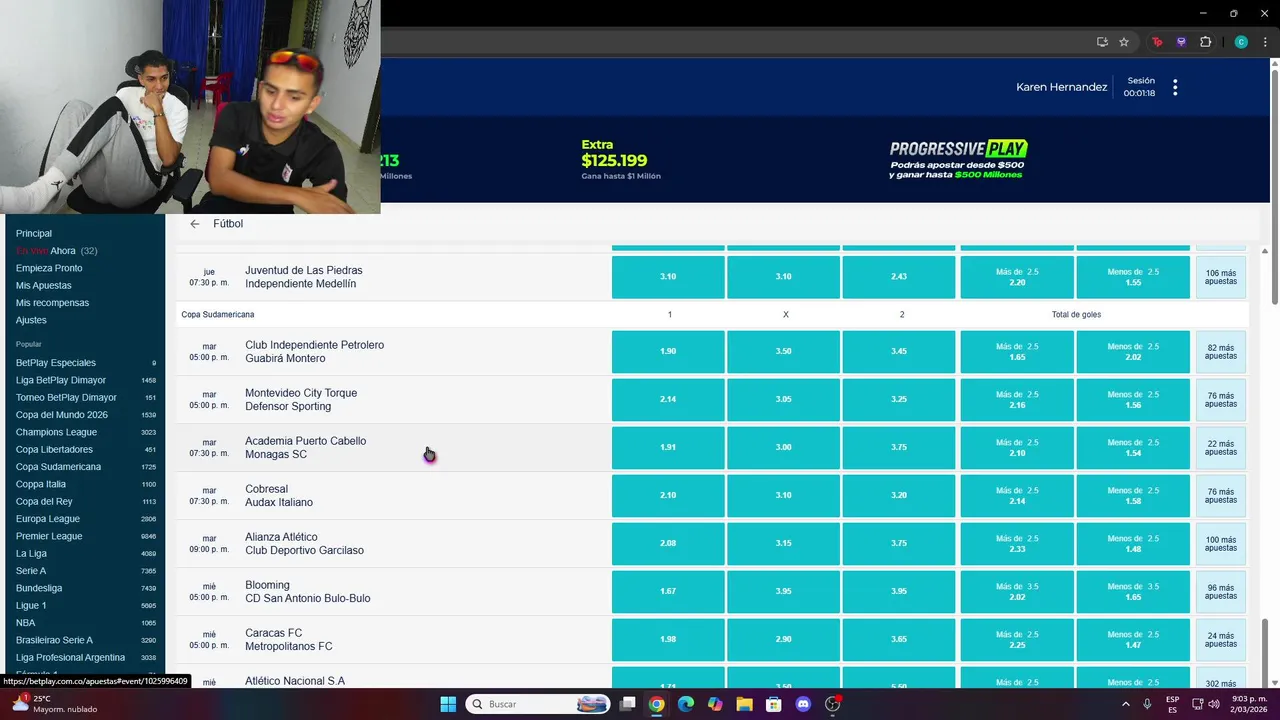
Task: Open Copilot from the taskbar
Action: tap(715, 704)
